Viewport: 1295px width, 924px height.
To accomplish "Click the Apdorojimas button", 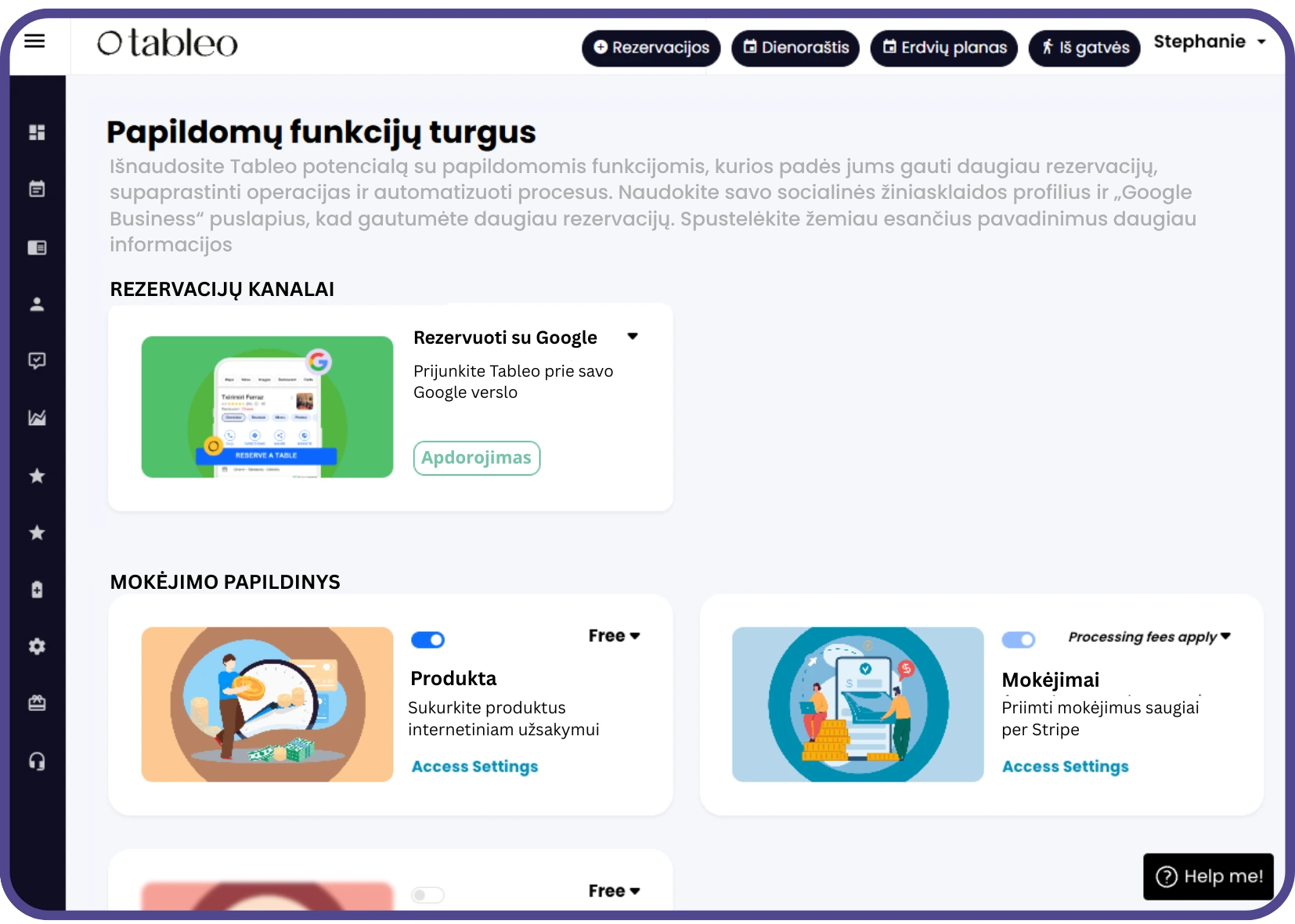I will tap(477, 458).
